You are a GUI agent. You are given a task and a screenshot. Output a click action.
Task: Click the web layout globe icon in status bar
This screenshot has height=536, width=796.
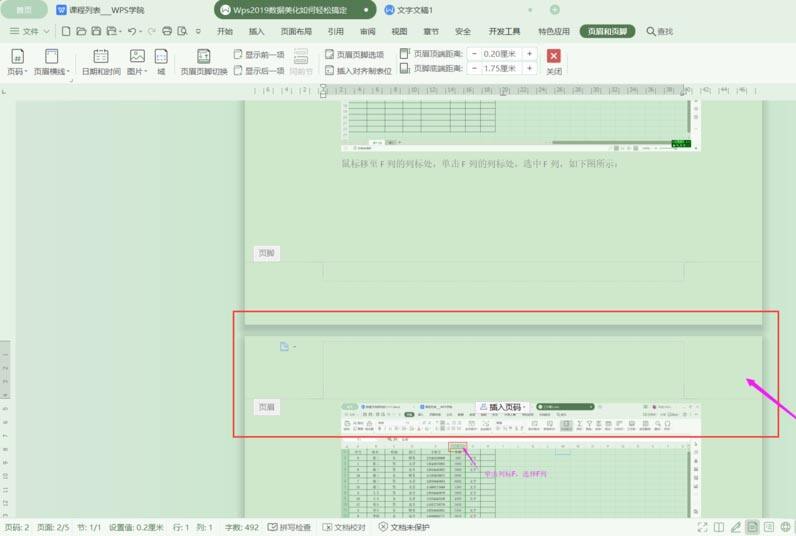click(x=786, y=527)
